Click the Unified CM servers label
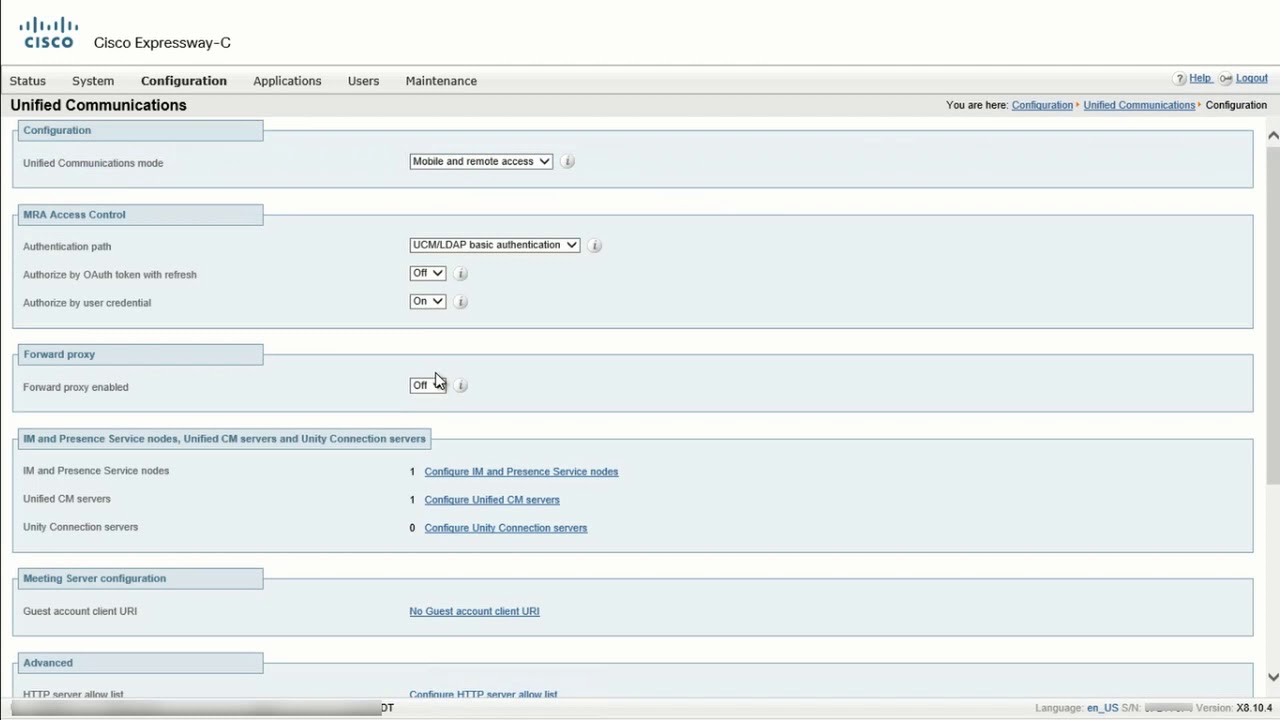This screenshot has width=1280, height=720. pos(67,499)
